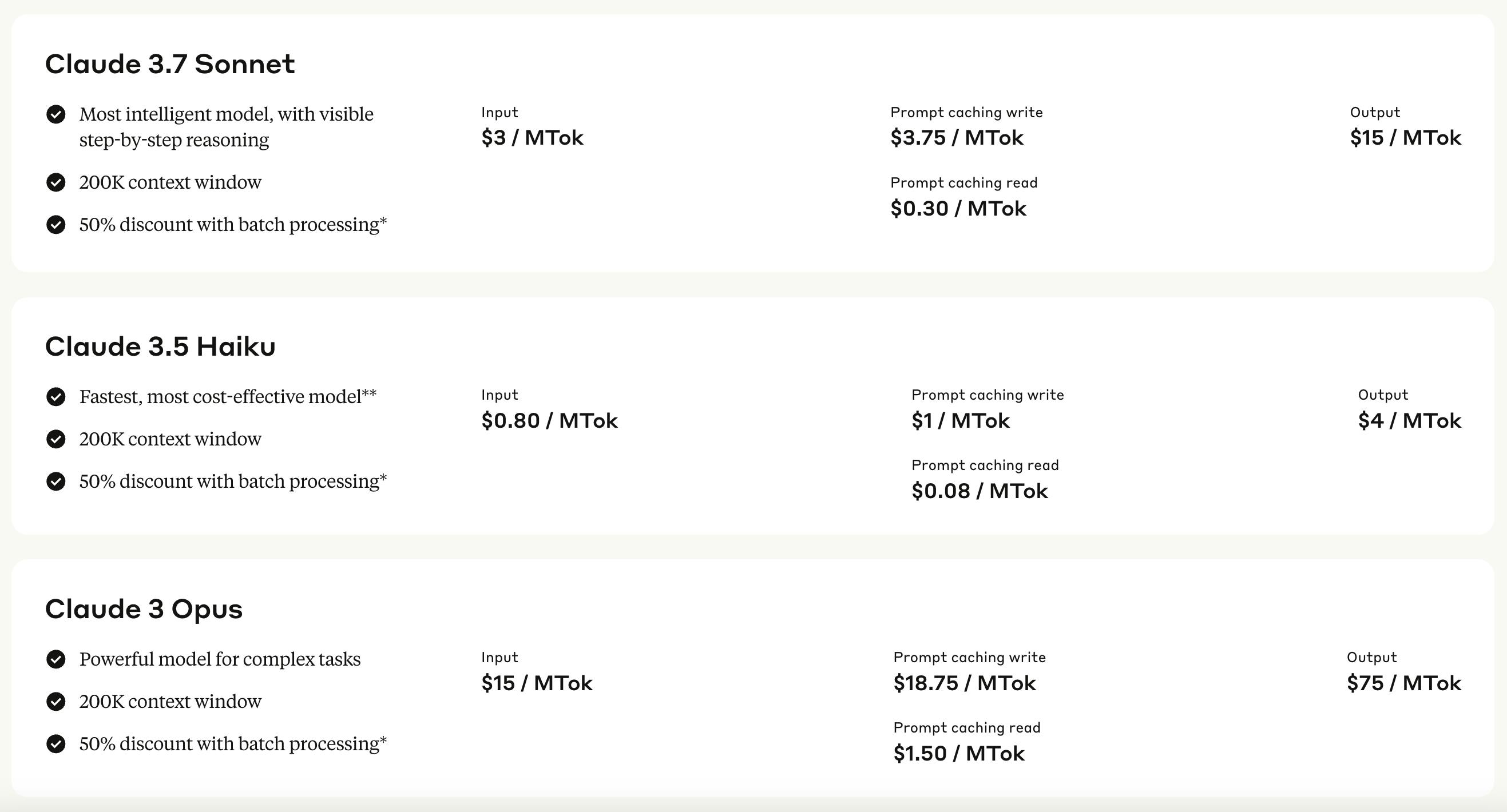Click checkmark icon beside 'Fastest, most cost-effective model'
The width and height of the screenshot is (1507, 812).
coord(55,396)
